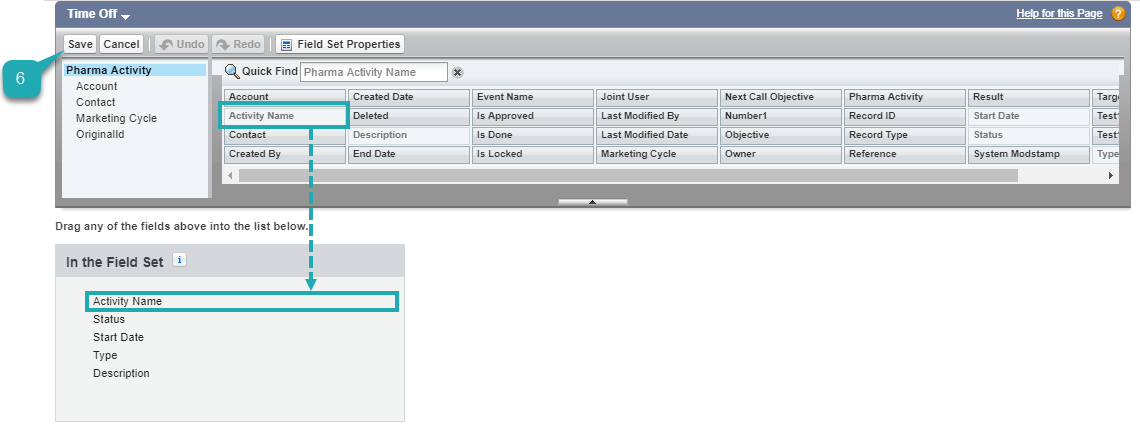
Task: Type in the Quick Find input field
Action: [373, 72]
